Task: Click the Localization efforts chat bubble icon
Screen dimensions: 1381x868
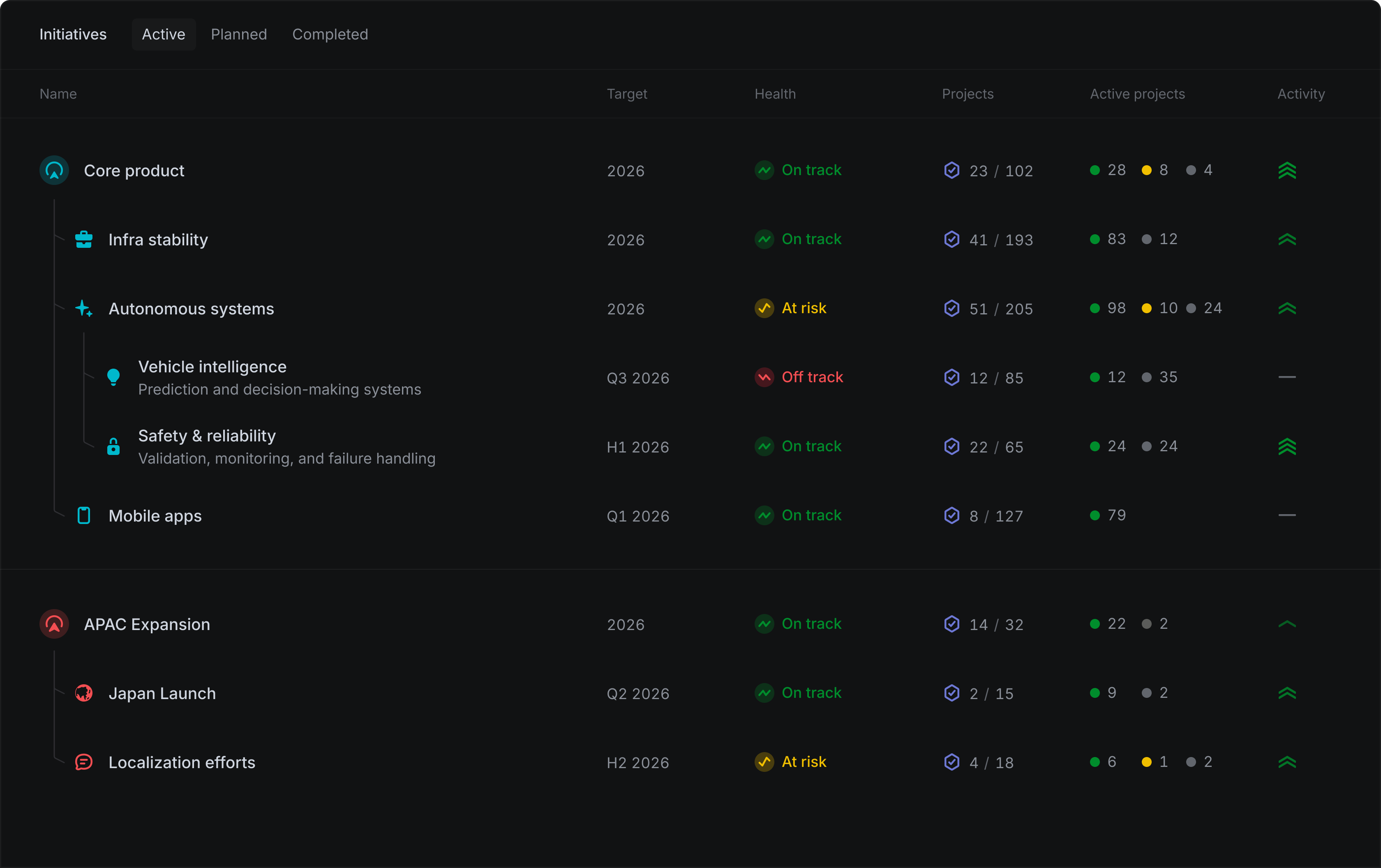Action: (x=84, y=762)
